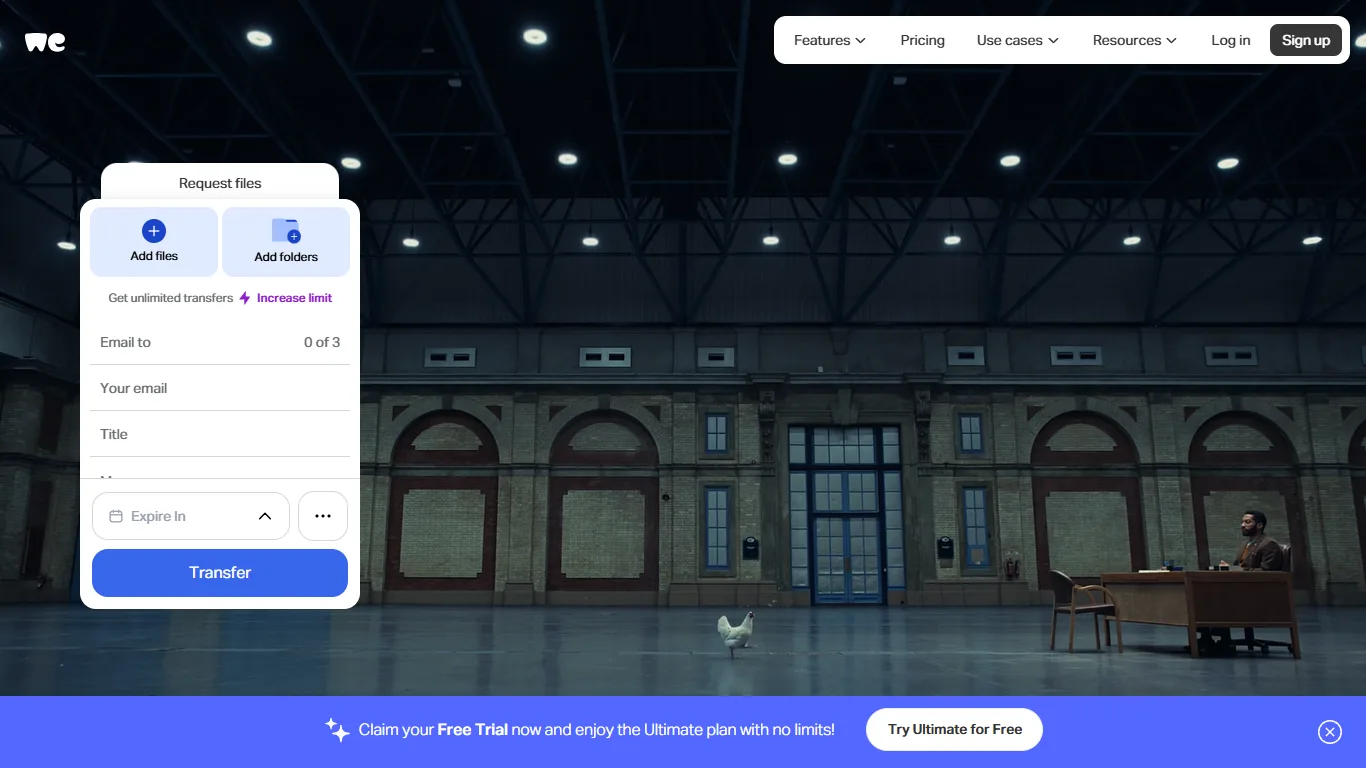Dismiss the Free Trial banner with the X
This screenshot has height=768, width=1366.
pos(1330,732)
